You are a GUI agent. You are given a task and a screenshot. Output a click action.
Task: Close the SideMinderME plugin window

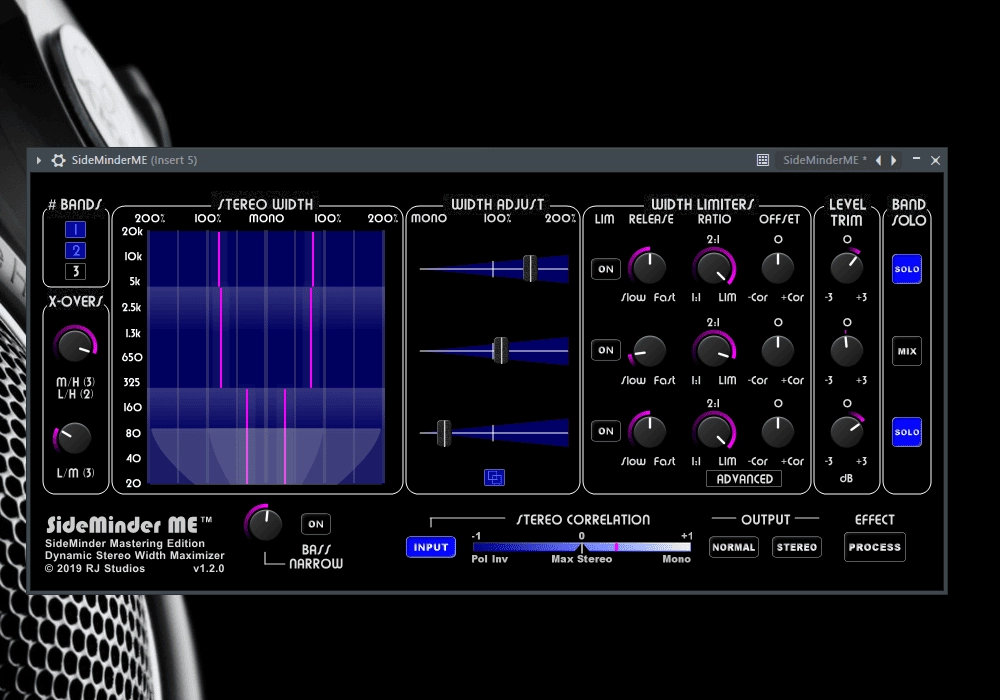coord(936,160)
